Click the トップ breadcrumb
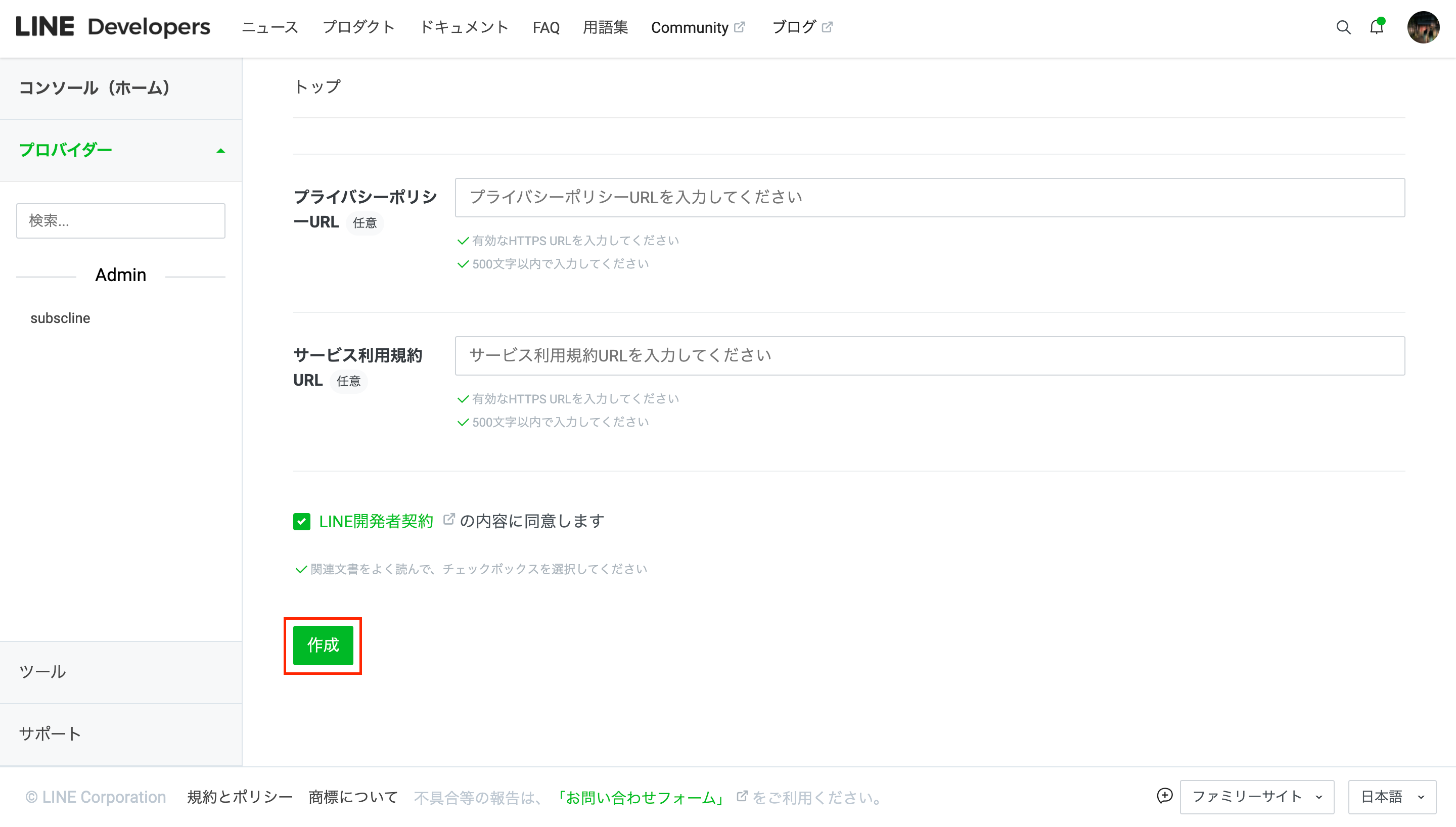1456x827 pixels. 317,86
